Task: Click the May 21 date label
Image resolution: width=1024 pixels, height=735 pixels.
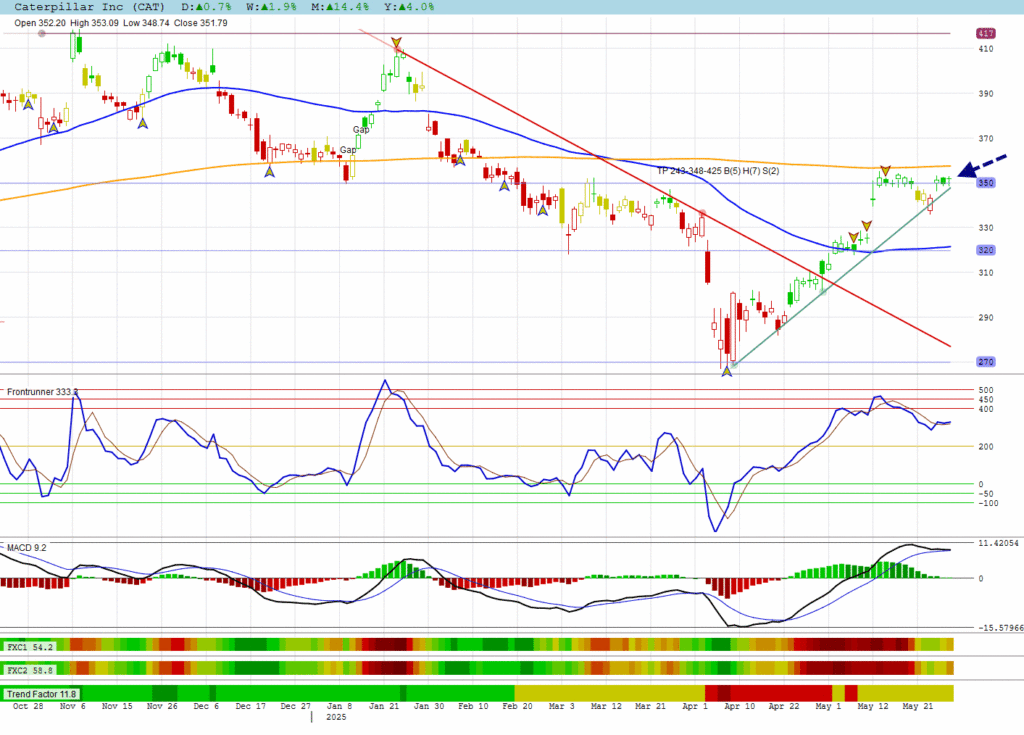Action: click(x=918, y=706)
